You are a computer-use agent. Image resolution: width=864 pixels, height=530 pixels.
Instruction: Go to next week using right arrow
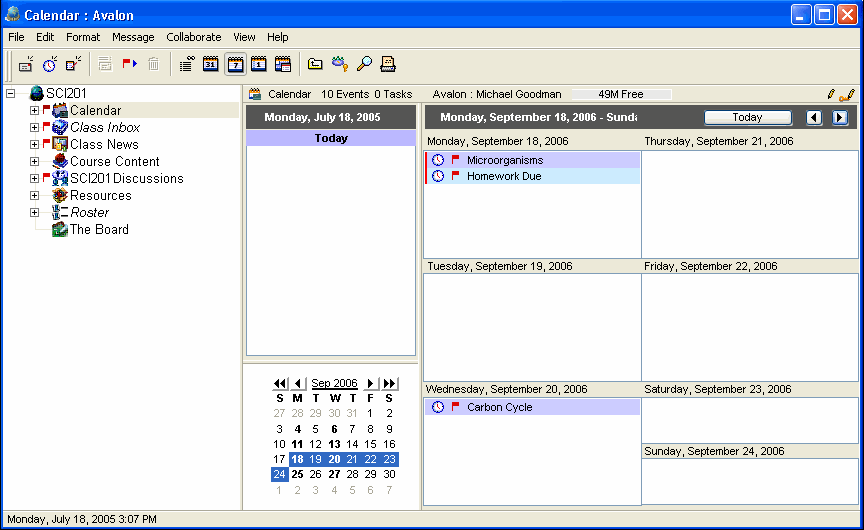pos(840,117)
